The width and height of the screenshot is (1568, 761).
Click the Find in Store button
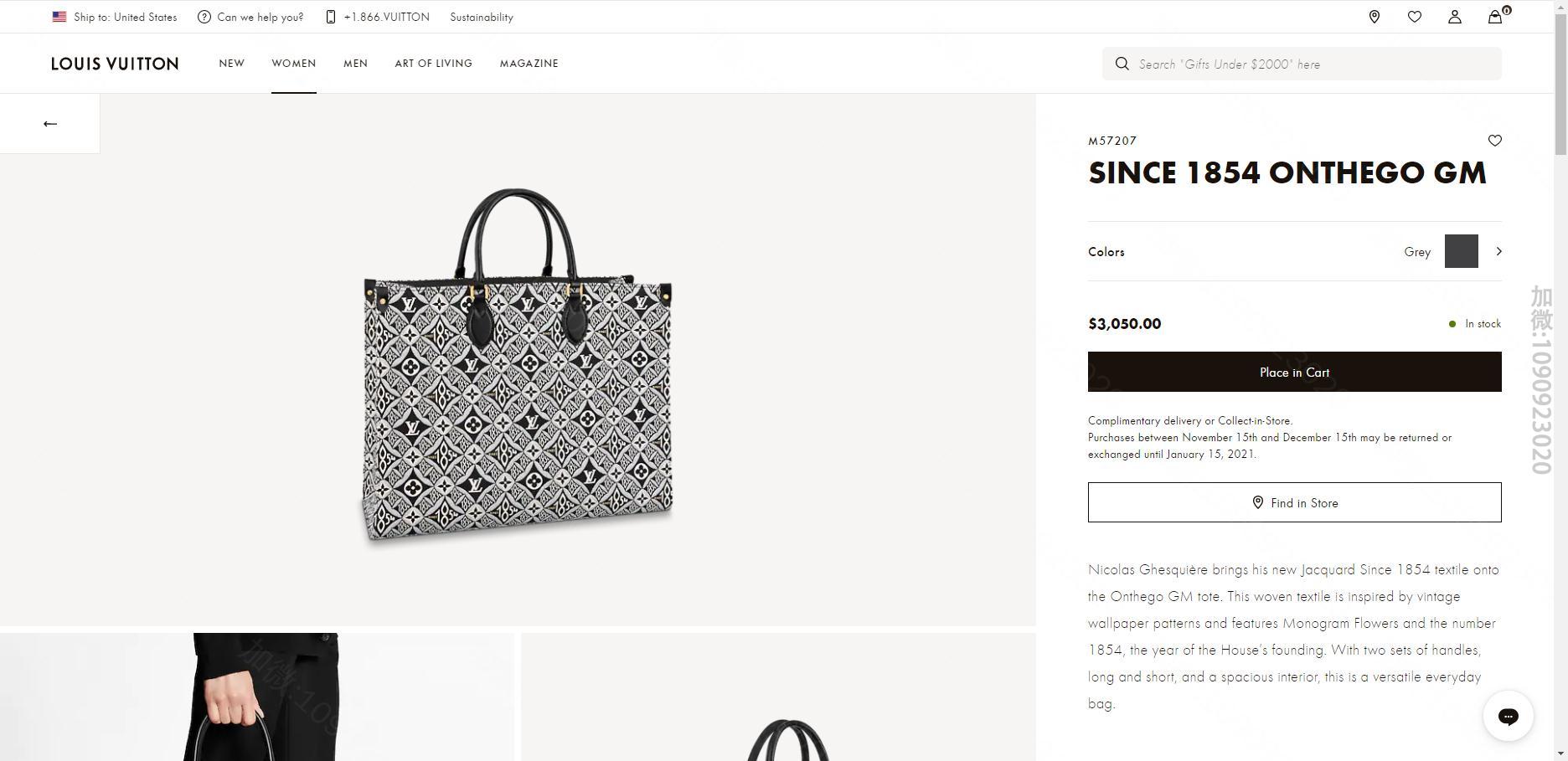1294,502
